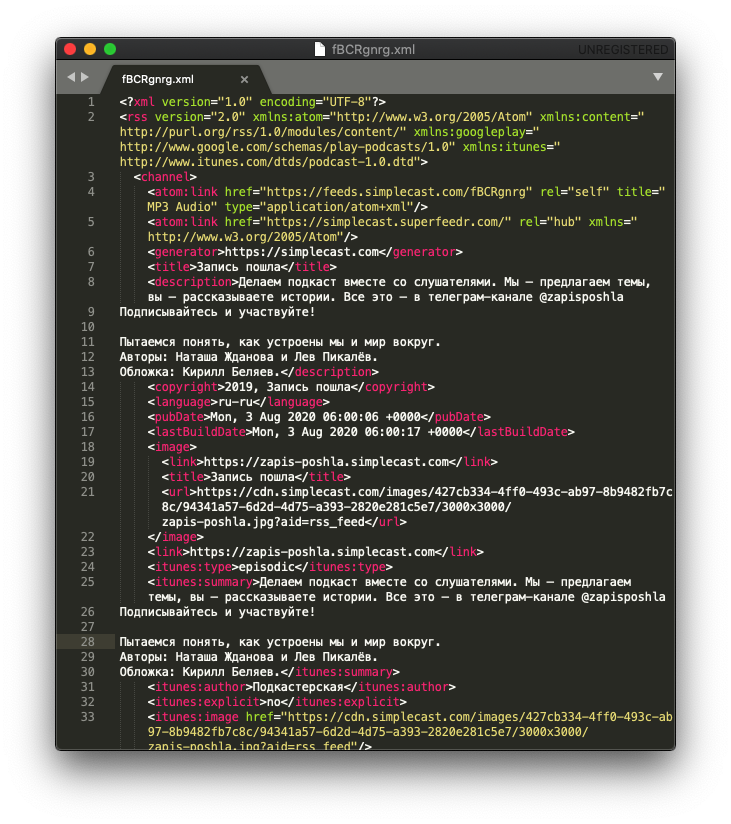The image size is (731, 824).
Task: Click the image title on line 20
Action: (x=253, y=477)
